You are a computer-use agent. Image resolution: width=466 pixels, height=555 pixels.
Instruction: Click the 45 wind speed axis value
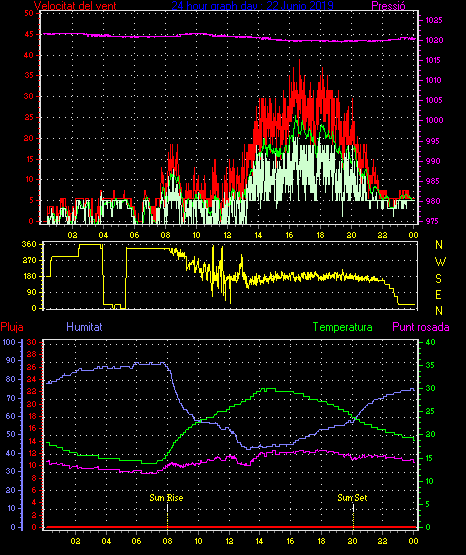(x=29, y=34)
